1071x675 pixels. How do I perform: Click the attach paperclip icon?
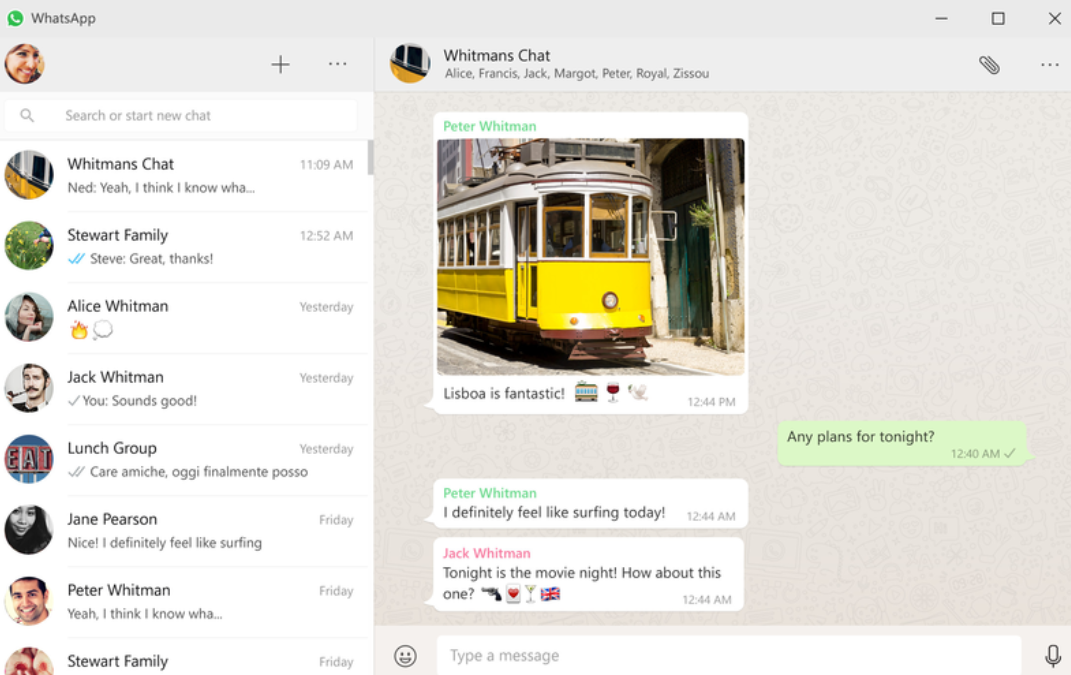[989, 65]
